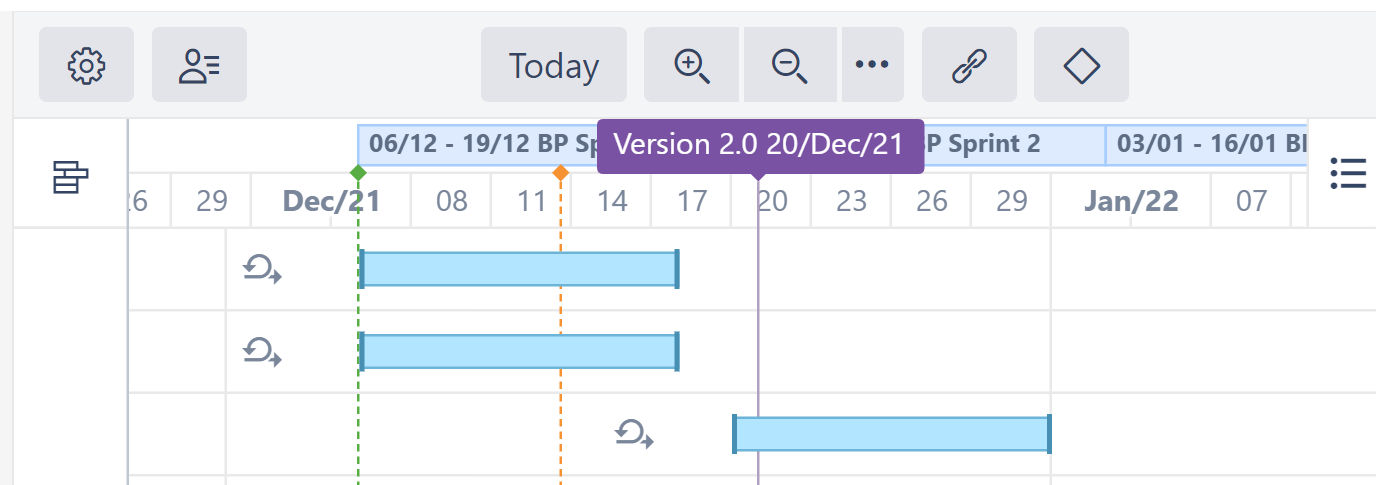Open the list panel icon at right
Screen dimensions: 1376x485
1348,173
